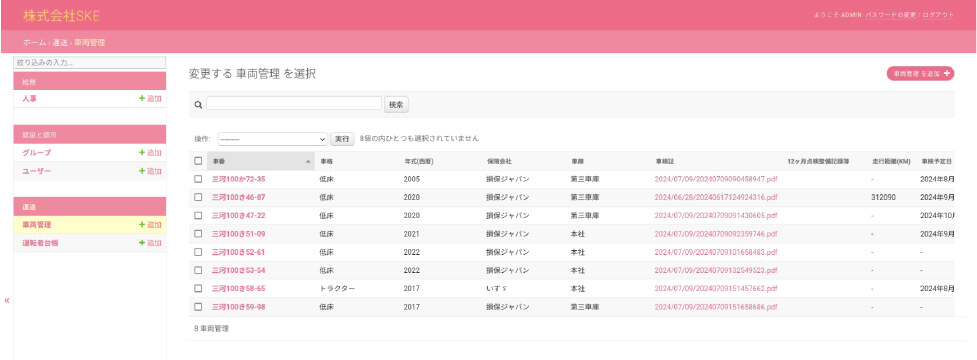Open PDF 20240709132549523.pdf
This screenshot has height=360, width=977.
[716, 270]
